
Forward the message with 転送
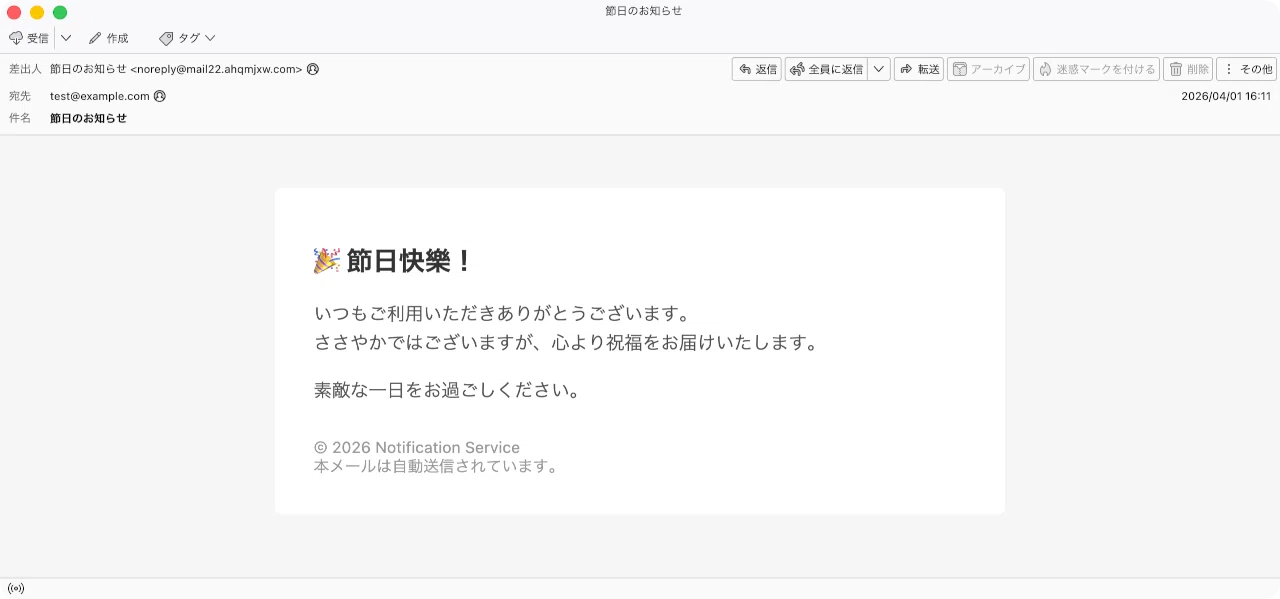(919, 69)
